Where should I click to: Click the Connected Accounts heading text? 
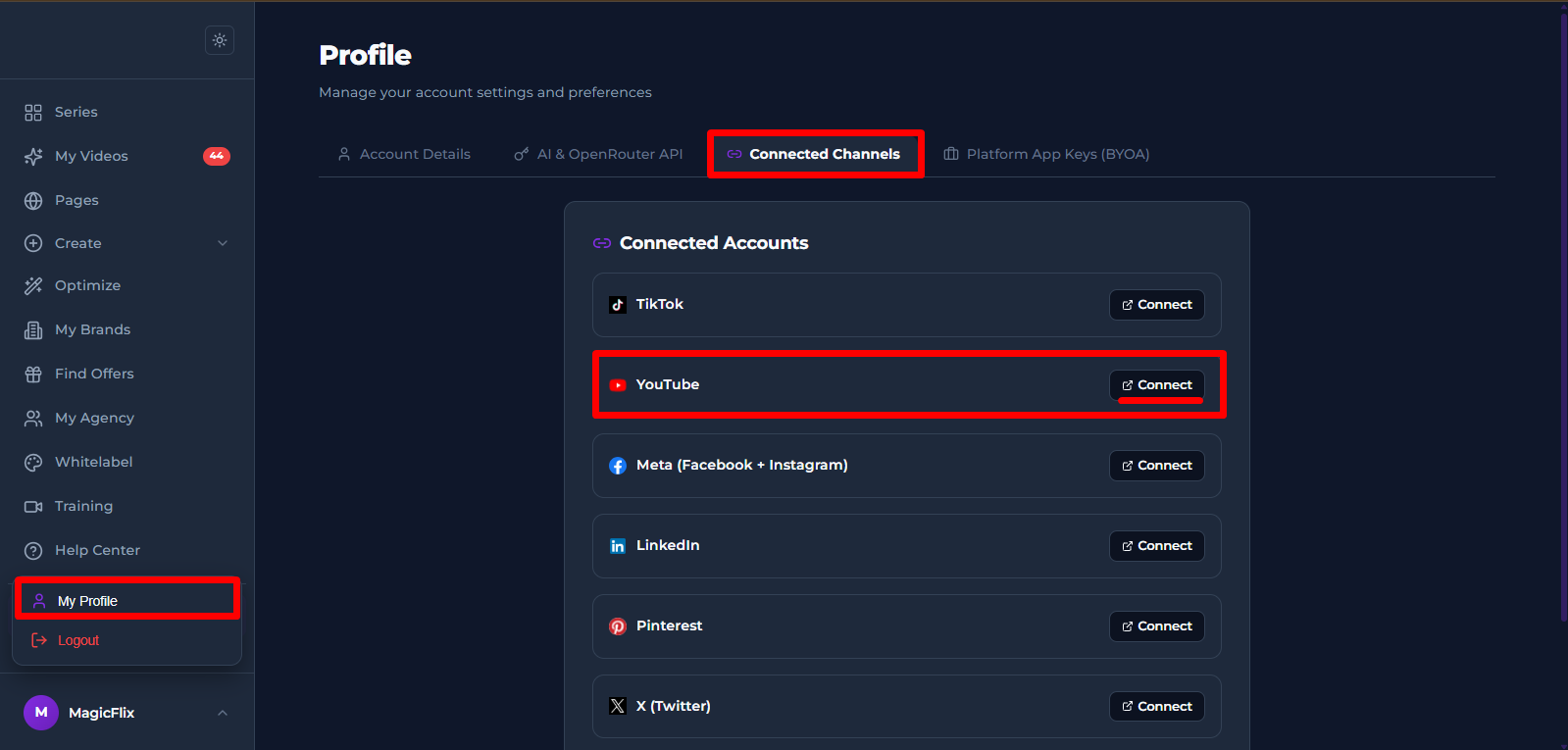714,243
